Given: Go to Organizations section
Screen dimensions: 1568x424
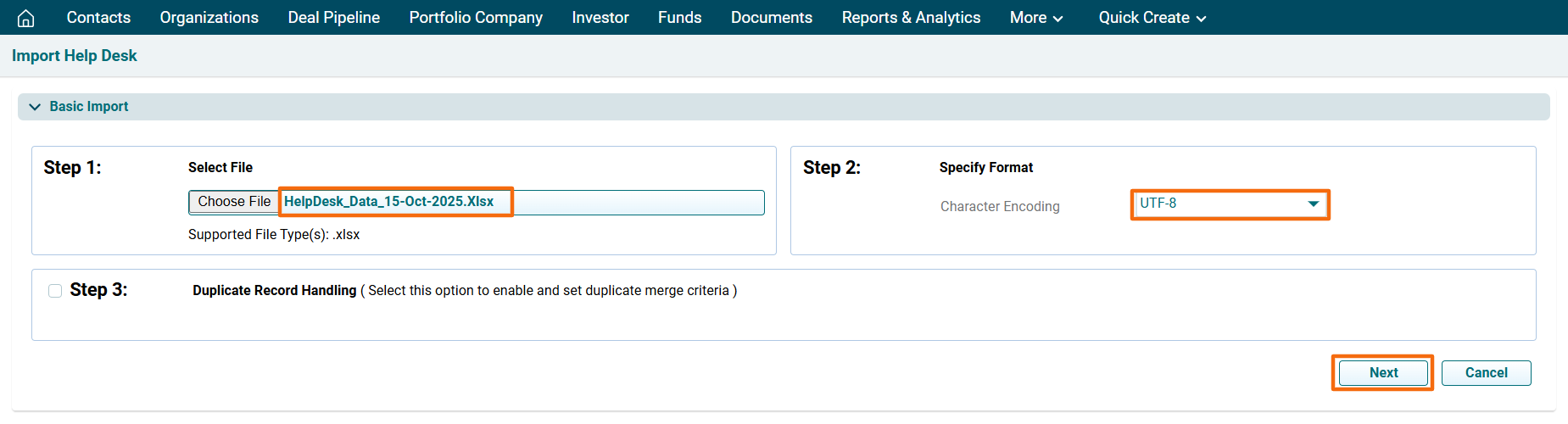Looking at the screenshot, I should (209, 18).
